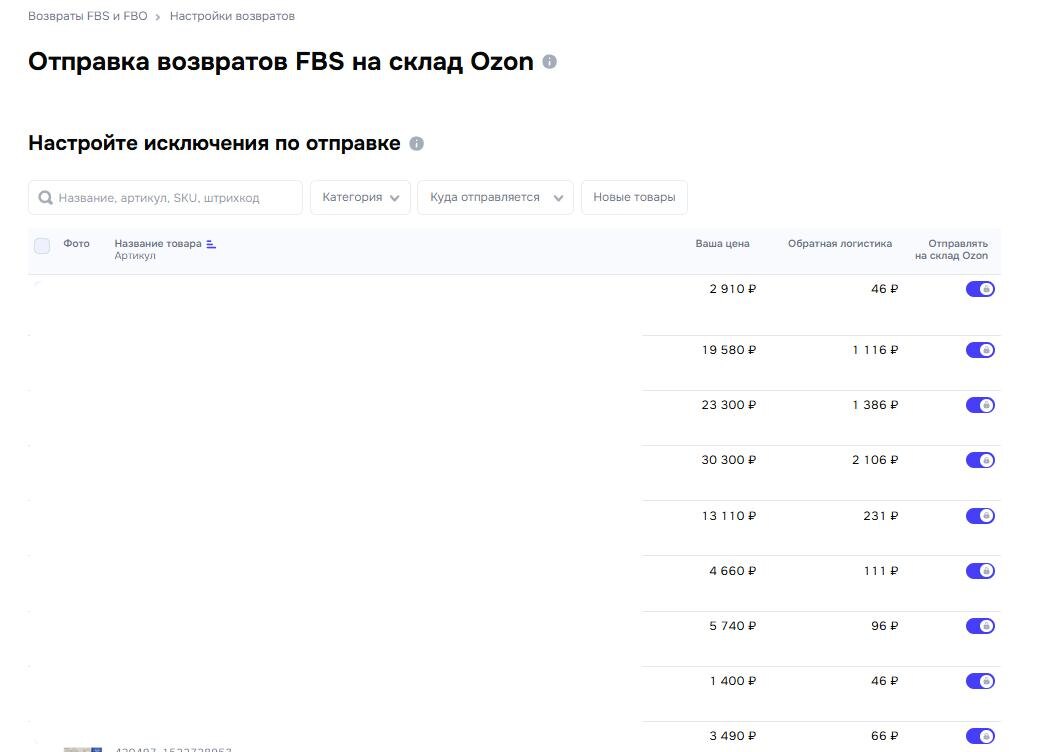Sort by product name column icon
Viewport: 1050px width, 752px height.
pos(211,244)
